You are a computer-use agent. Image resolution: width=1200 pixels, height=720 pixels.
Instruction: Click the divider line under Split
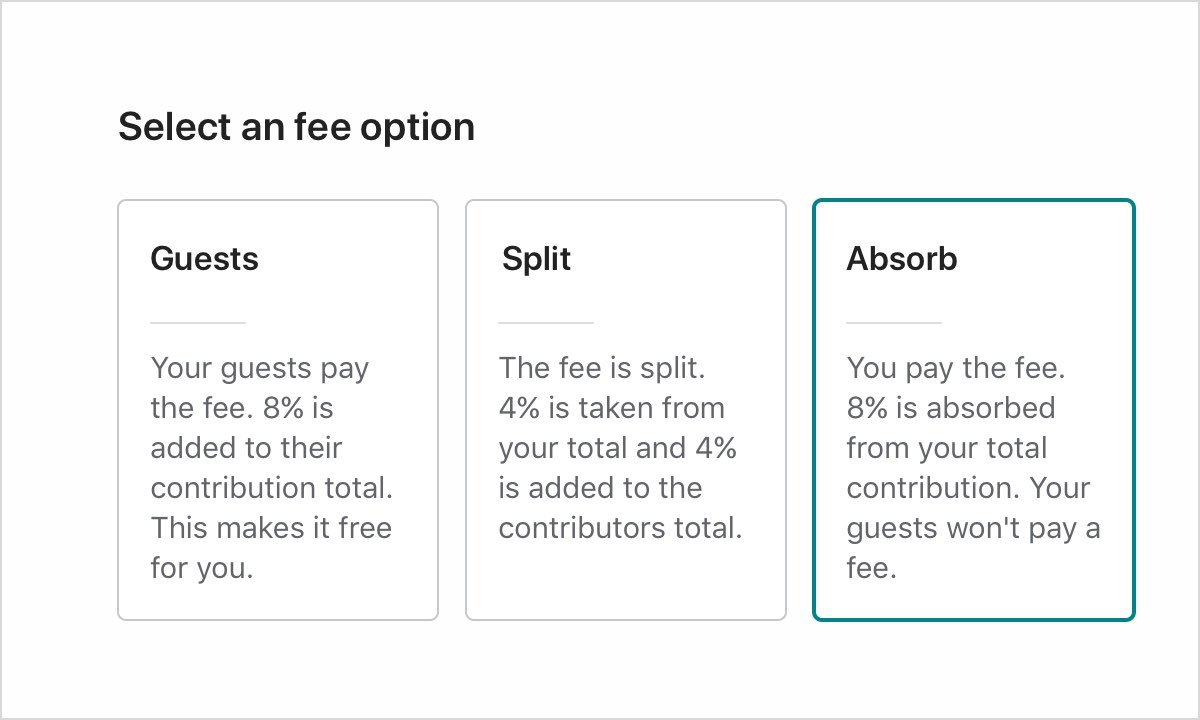point(546,322)
